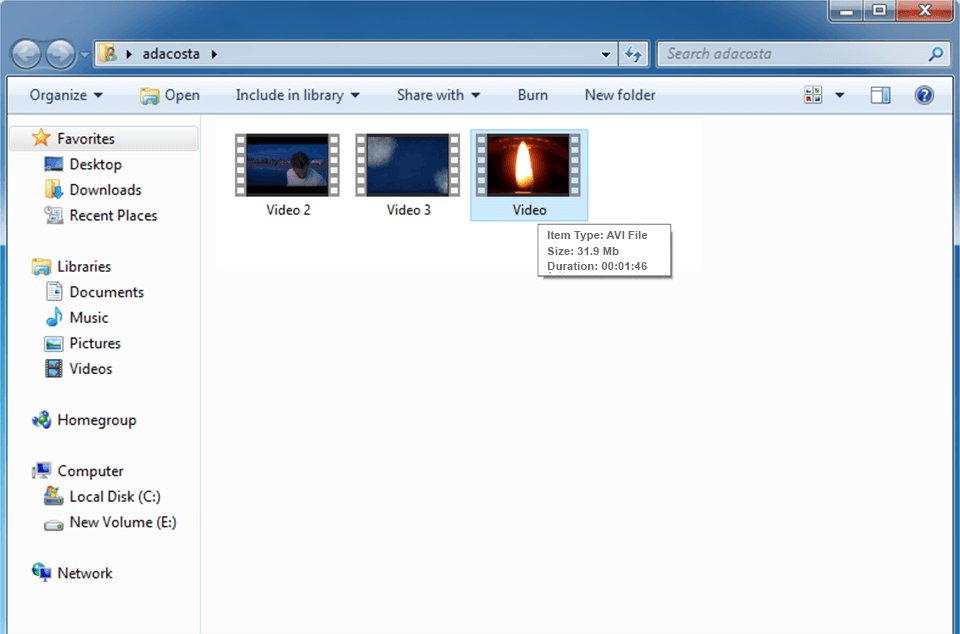Image resolution: width=960 pixels, height=634 pixels.
Task: Select the candle Video thumbnail
Action: 528,165
